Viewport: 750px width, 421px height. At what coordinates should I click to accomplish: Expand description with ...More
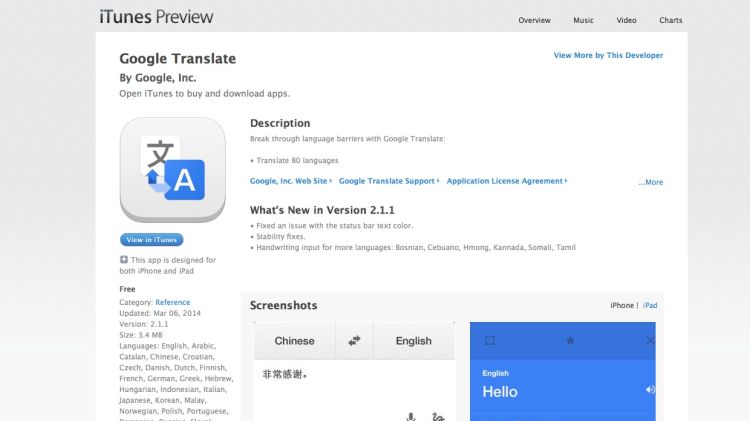(651, 182)
